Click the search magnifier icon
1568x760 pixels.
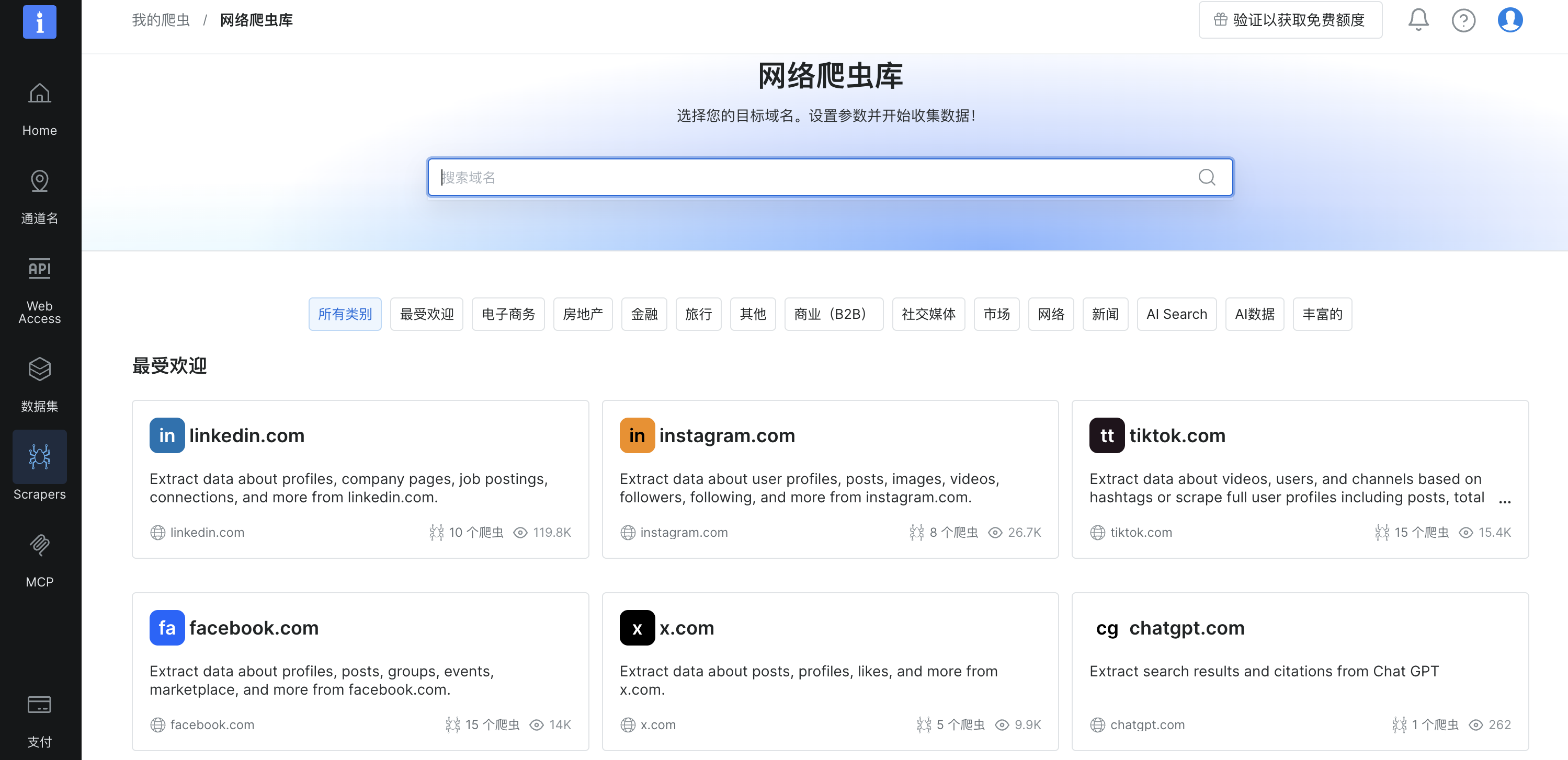(1207, 177)
